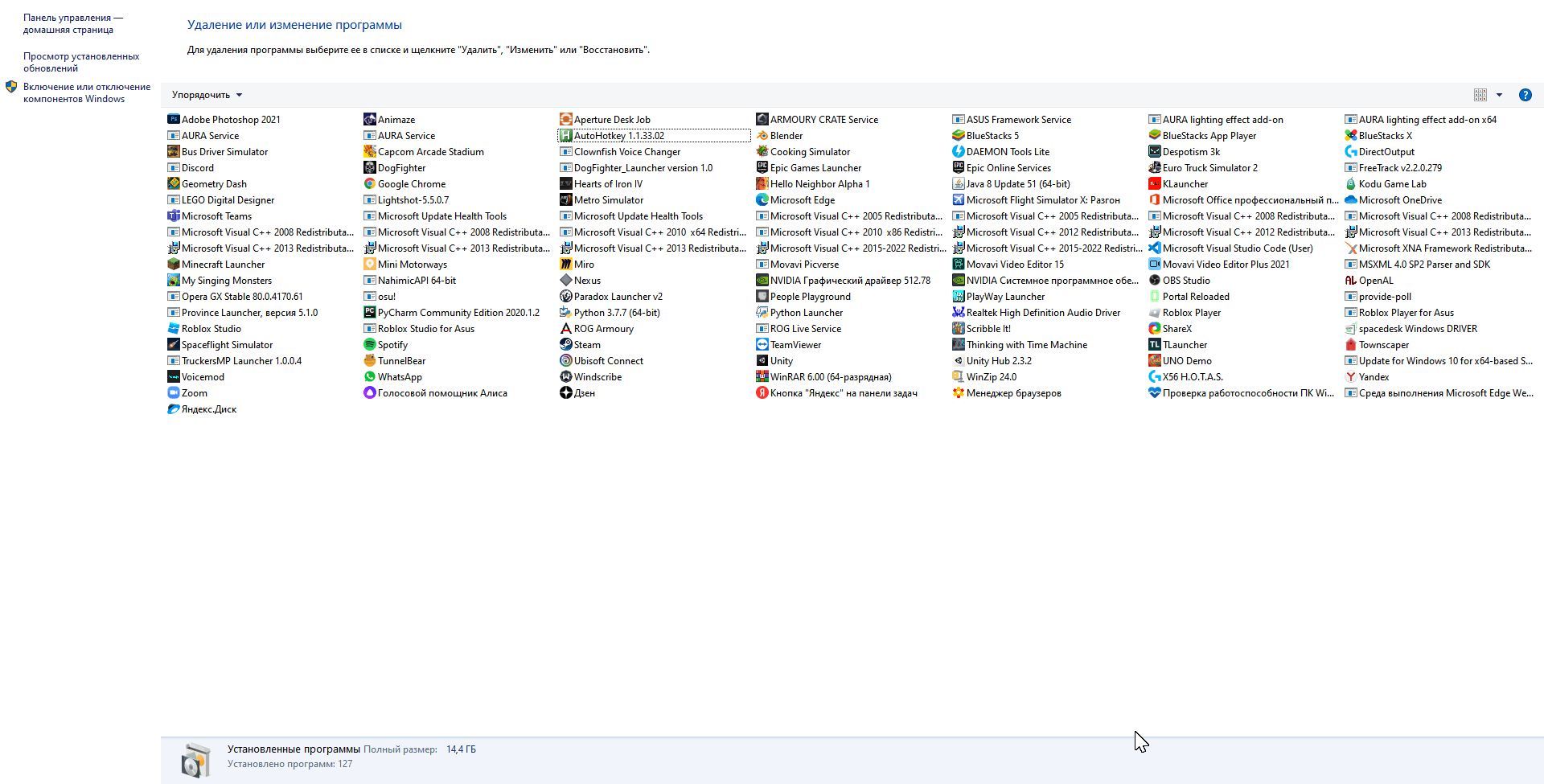Select ARMOURY CRATE Service entry
1544x784 pixels.
[x=817, y=120]
